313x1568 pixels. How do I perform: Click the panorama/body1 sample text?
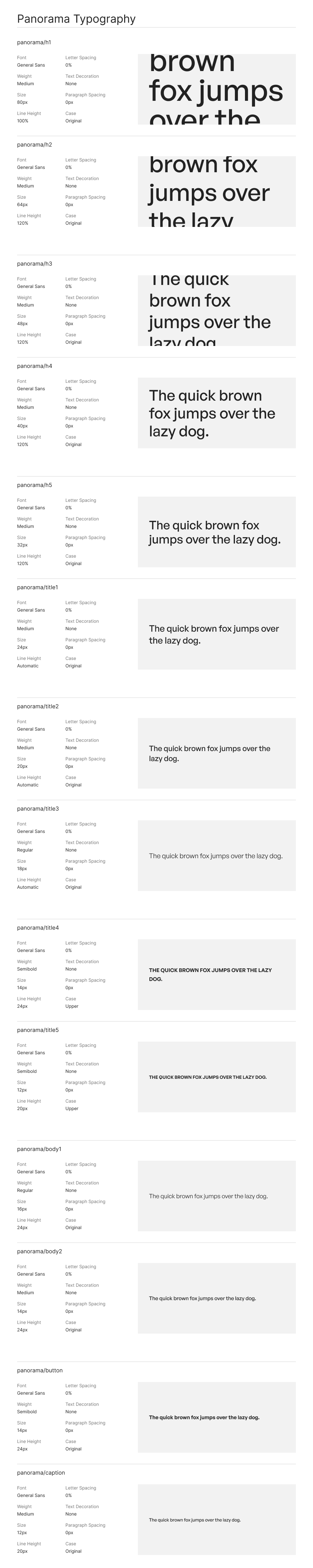(209, 1196)
